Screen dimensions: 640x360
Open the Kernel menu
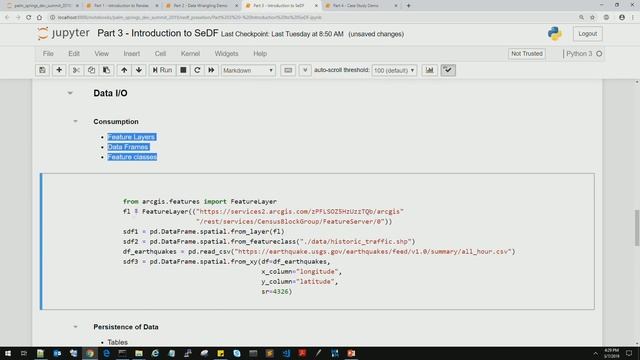point(190,53)
